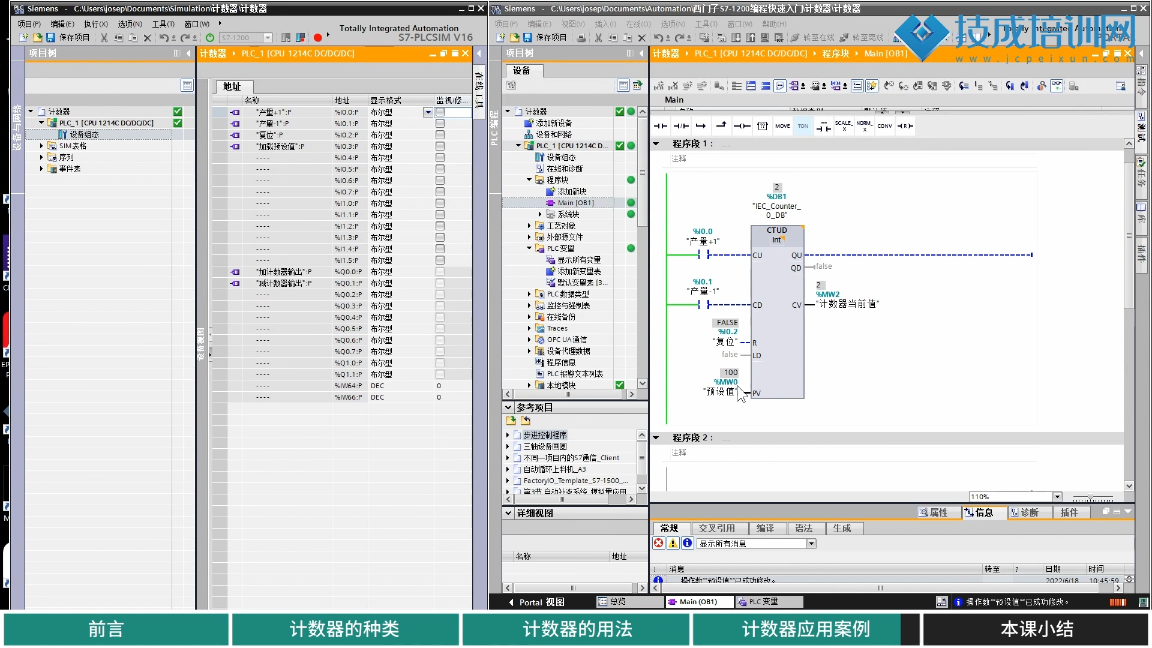Switch to 编译 tab

tap(766, 528)
